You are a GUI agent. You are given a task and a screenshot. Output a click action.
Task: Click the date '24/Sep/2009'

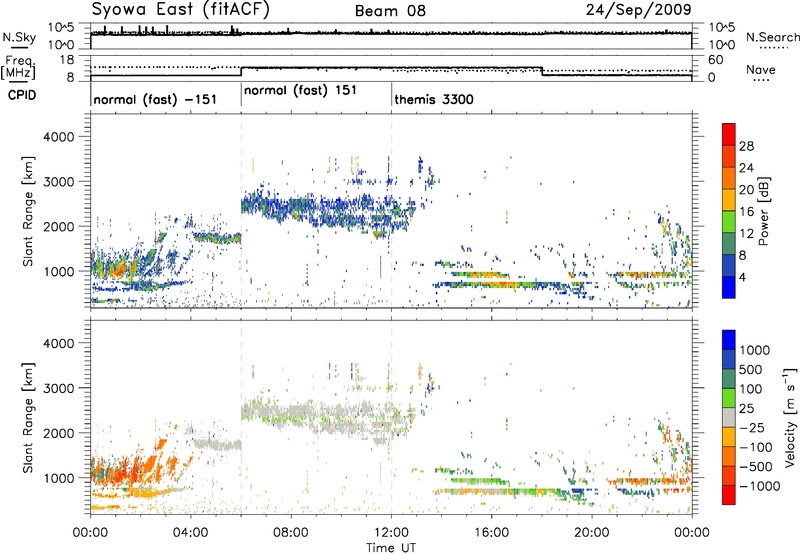click(638, 10)
